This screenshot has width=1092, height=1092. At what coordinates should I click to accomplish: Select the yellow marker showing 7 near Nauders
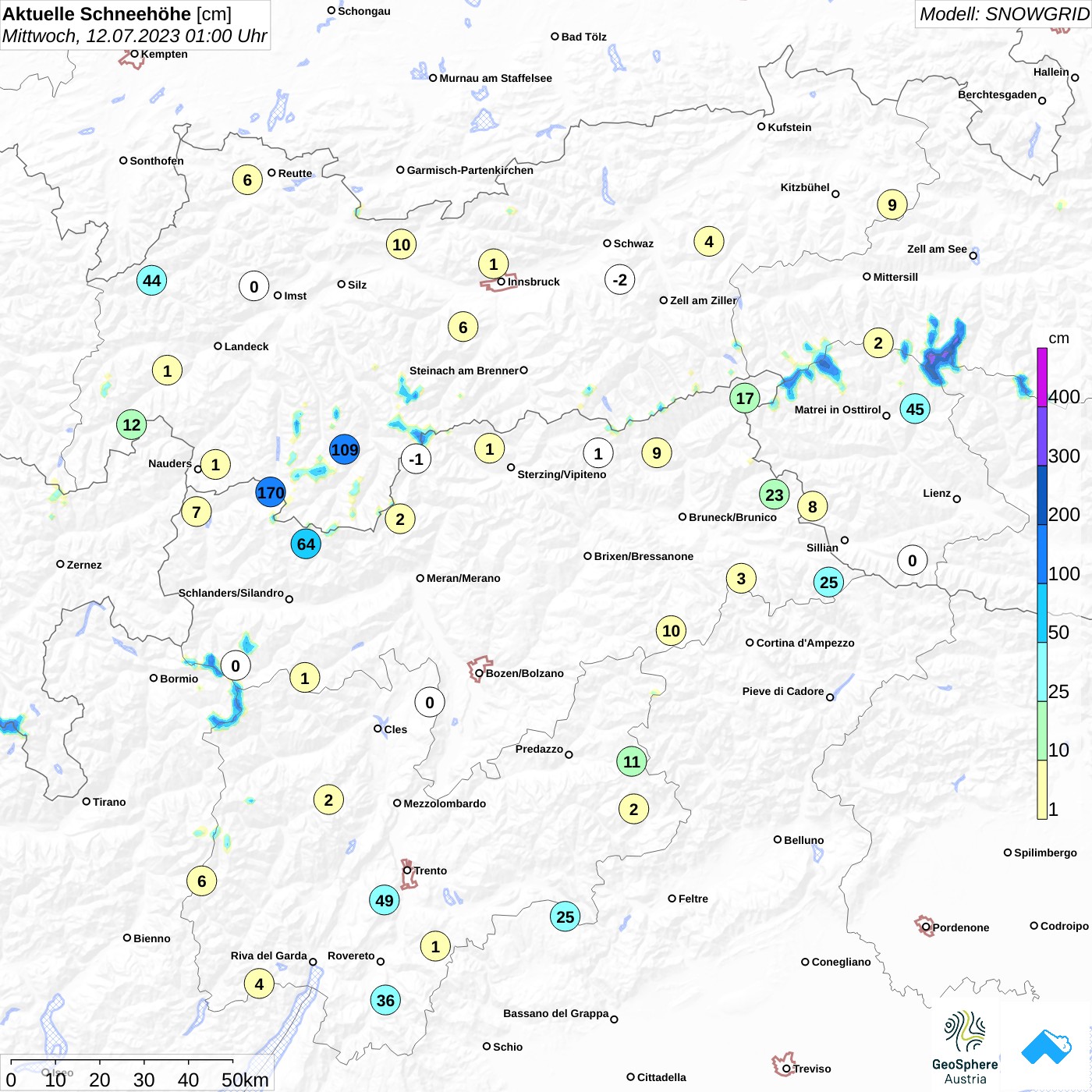pyautogui.click(x=197, y=512)
